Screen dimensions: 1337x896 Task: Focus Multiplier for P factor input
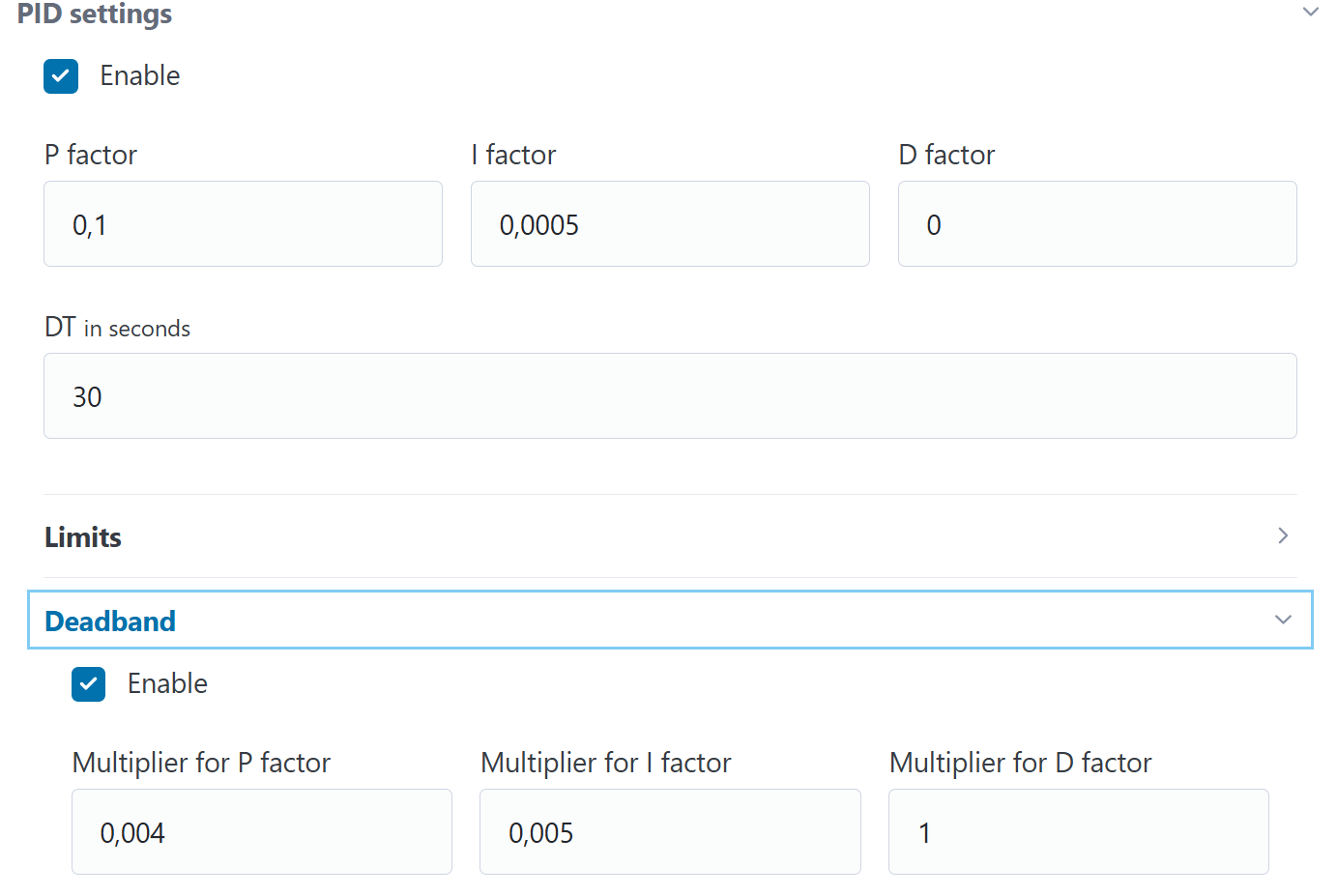(x=261, y=832)
